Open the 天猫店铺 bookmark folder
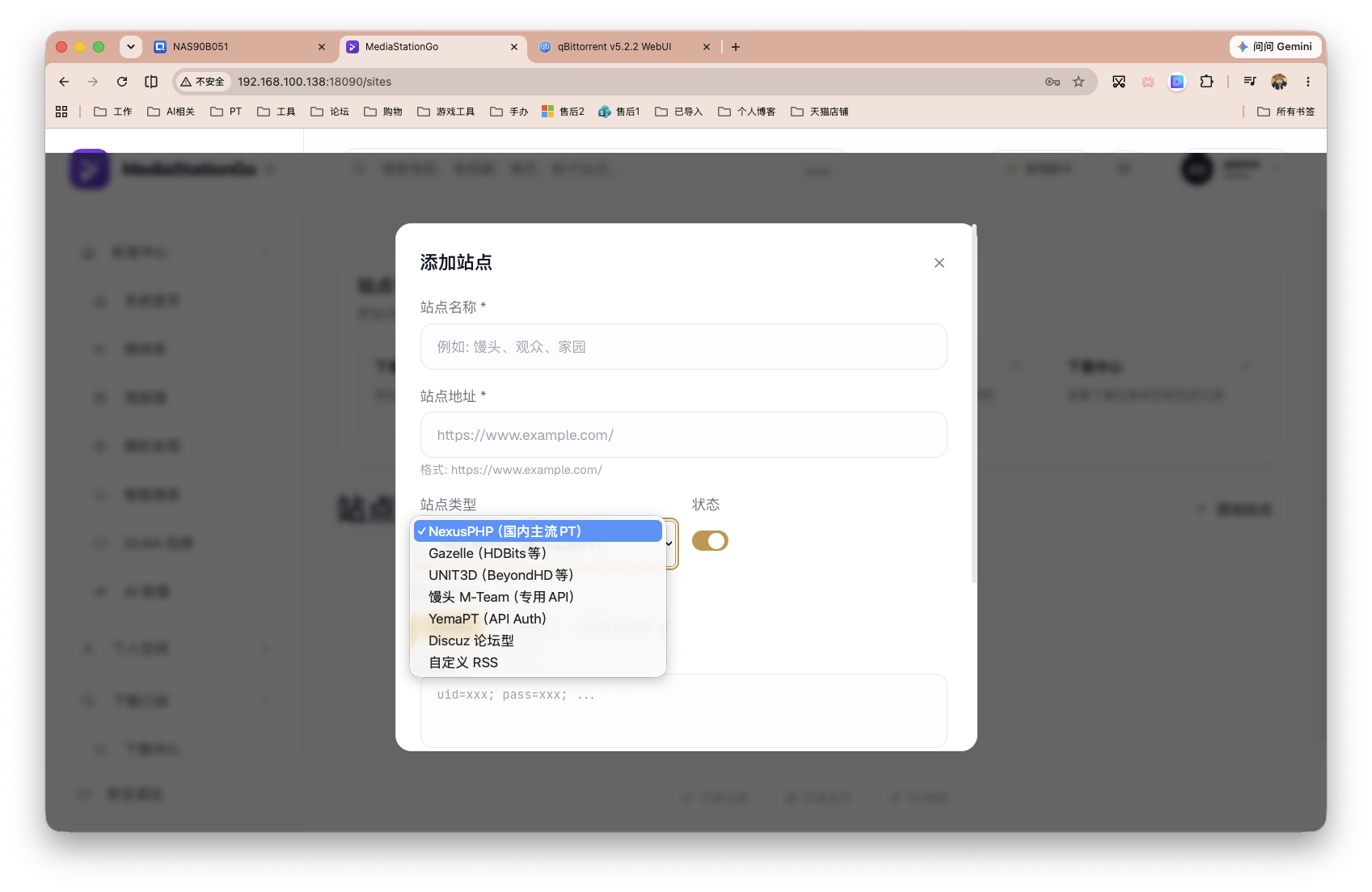 [x=820, y=112]
